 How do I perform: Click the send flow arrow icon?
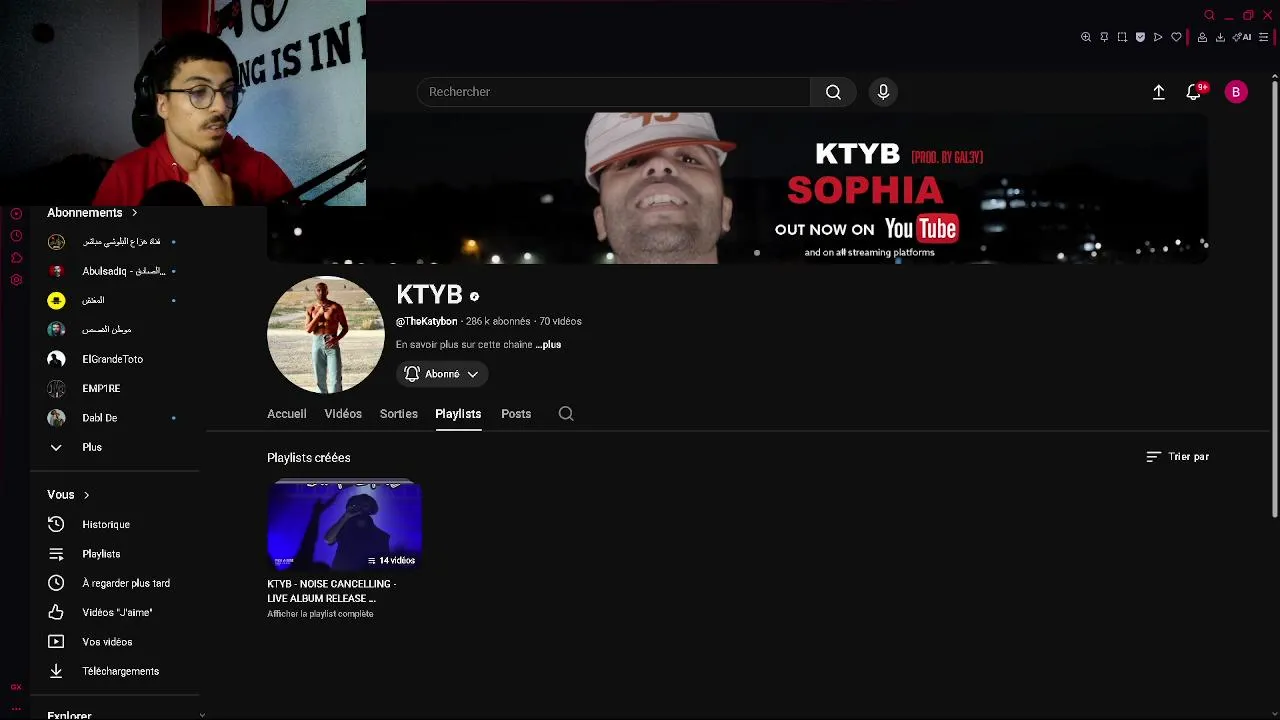point(1158,37)
